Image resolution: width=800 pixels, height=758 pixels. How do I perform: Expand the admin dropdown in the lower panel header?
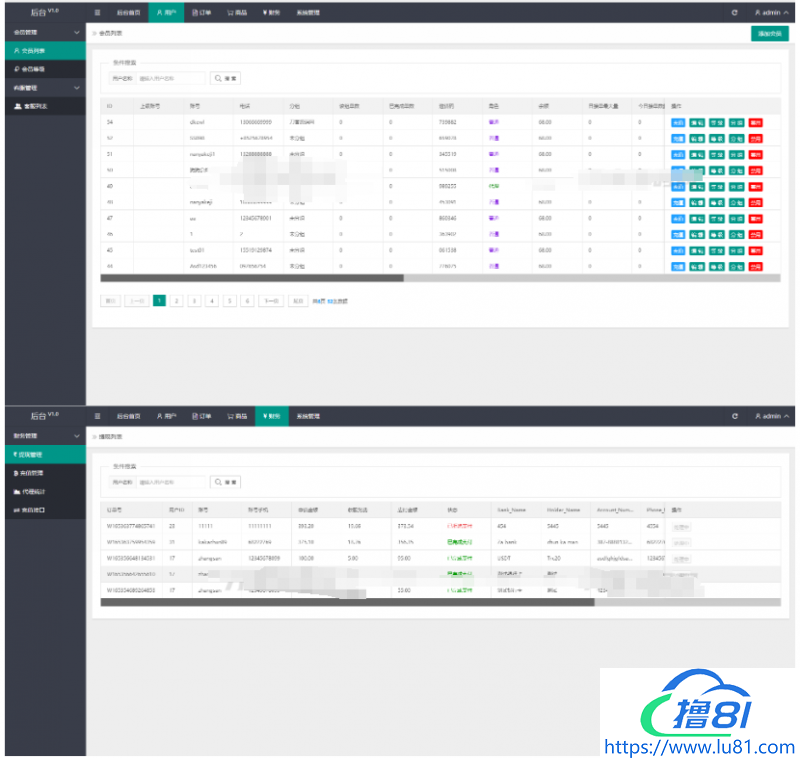tap(772, 416)
